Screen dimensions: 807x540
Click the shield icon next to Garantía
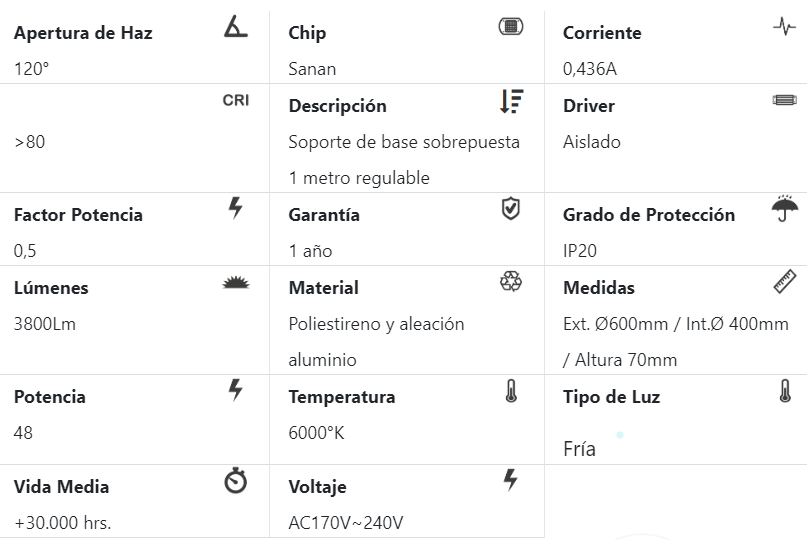pos(510,208)
